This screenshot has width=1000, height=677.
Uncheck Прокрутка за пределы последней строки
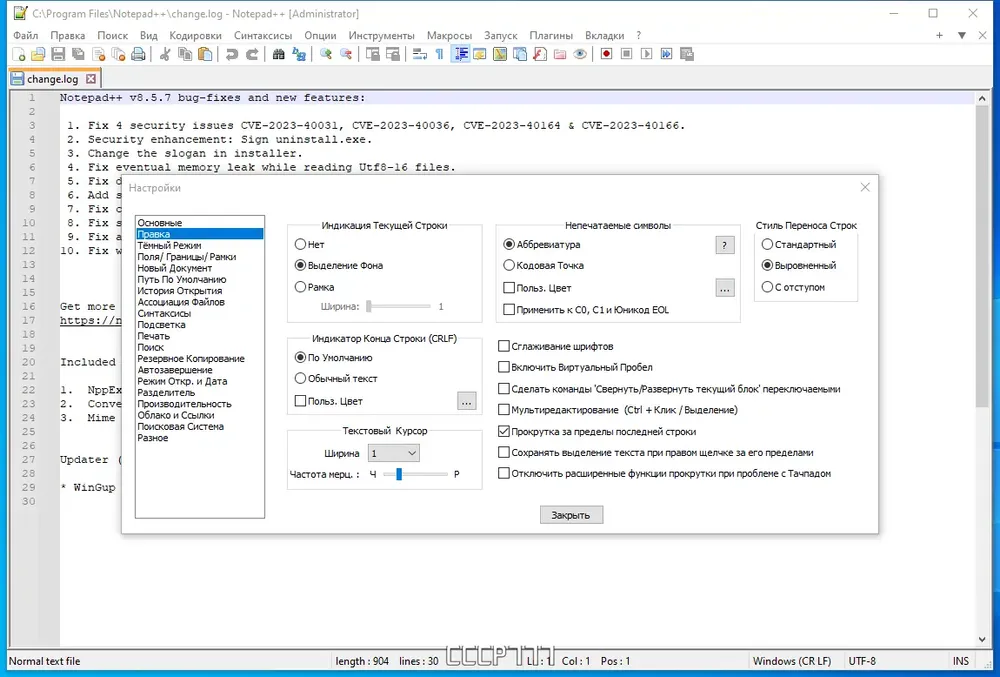point(504,432)
